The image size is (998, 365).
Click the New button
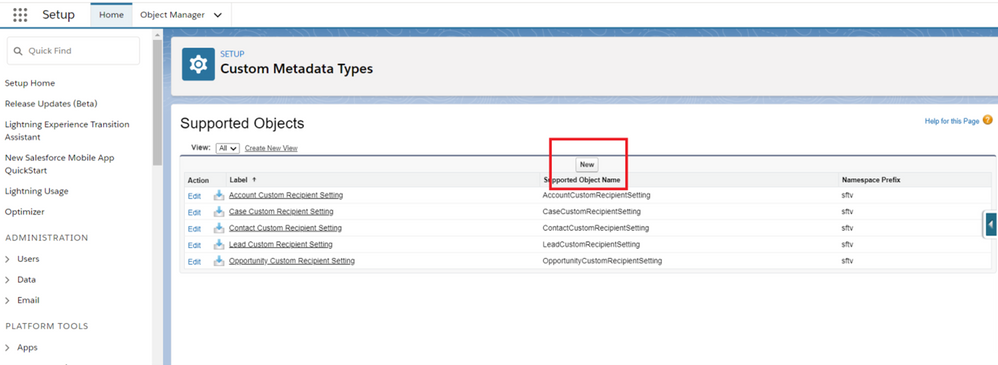(587, 164)
